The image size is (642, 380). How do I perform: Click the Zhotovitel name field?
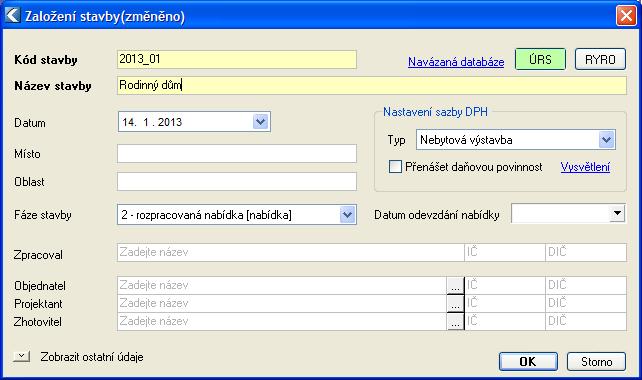point(282,321)
